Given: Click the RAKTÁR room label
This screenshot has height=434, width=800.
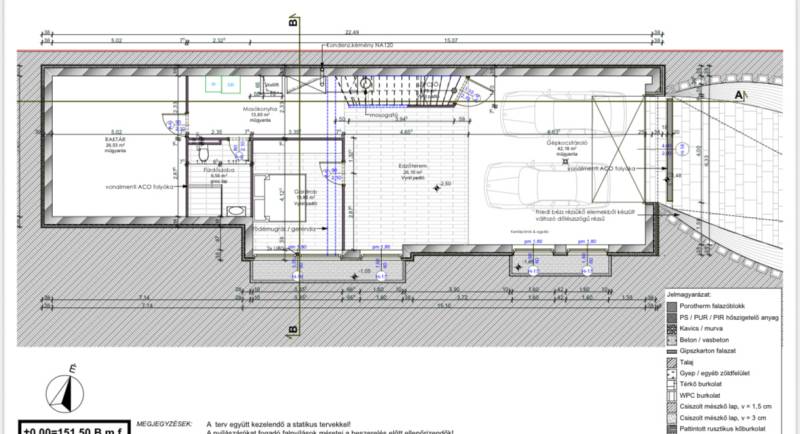Looking at the screenshot, I should click(113, 139).
